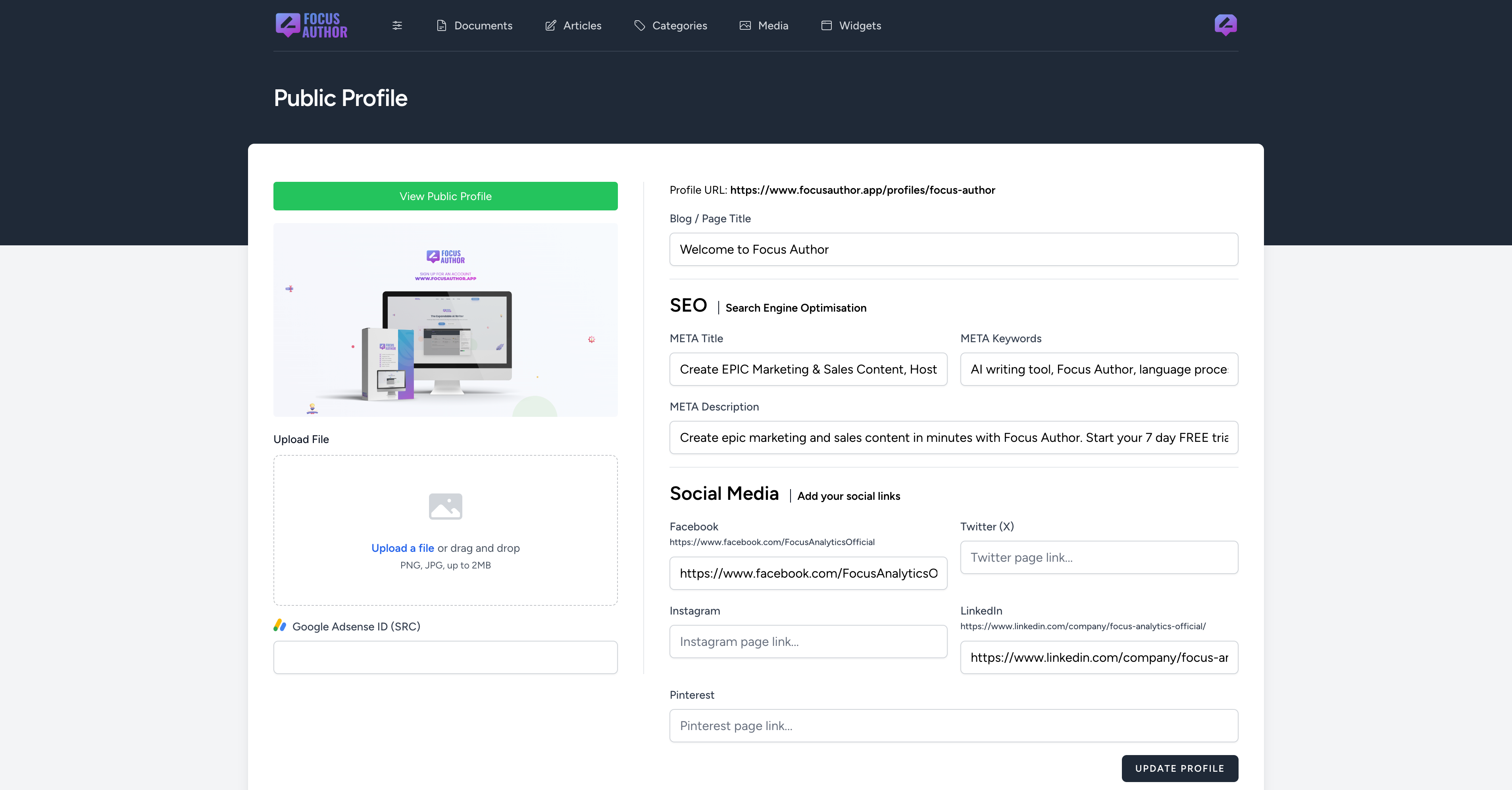This screenshot has width=1512, height=790.
Task: Click the Google Adsense ID (SRC) label
Action: 356,626
